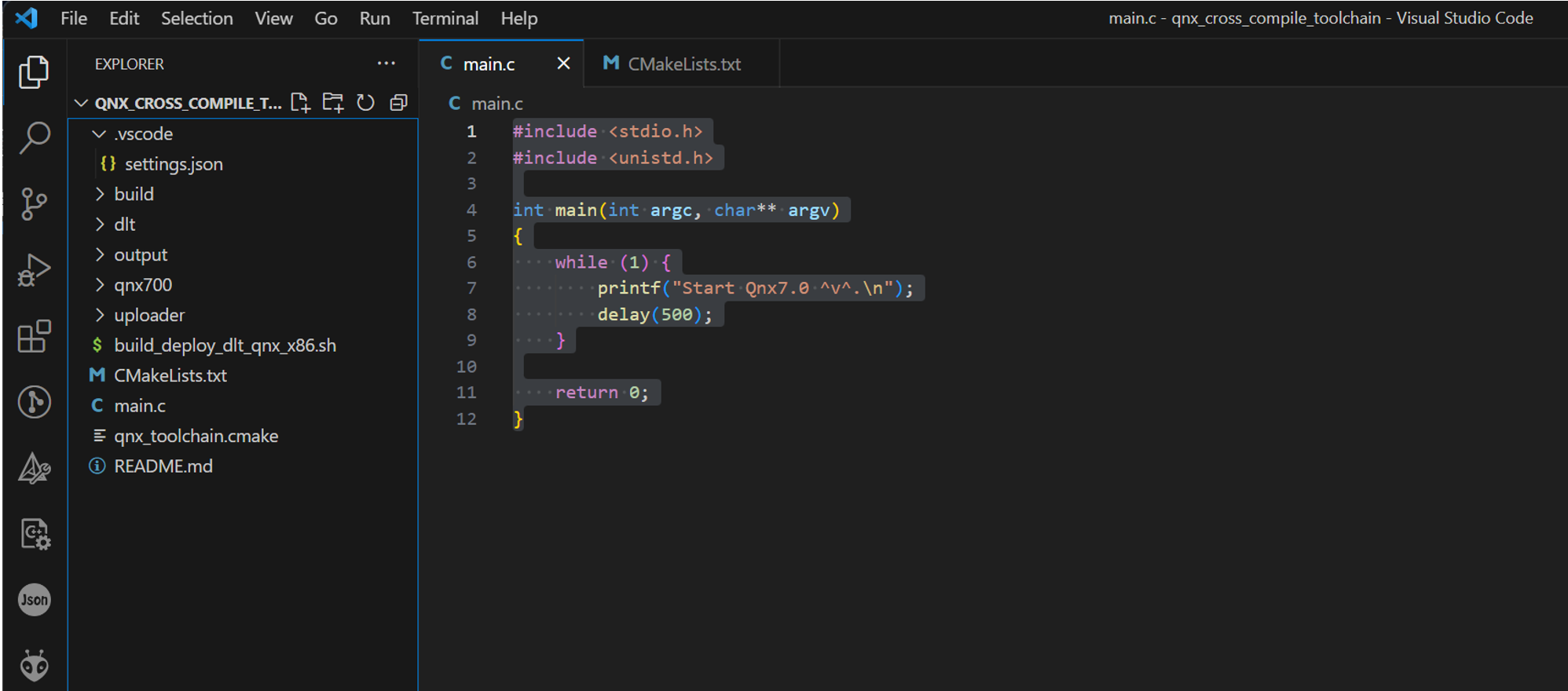This screenshot has width=1568, height=691.
Task: Create a new folder in Explorer
Action: [x=333, y=103]
